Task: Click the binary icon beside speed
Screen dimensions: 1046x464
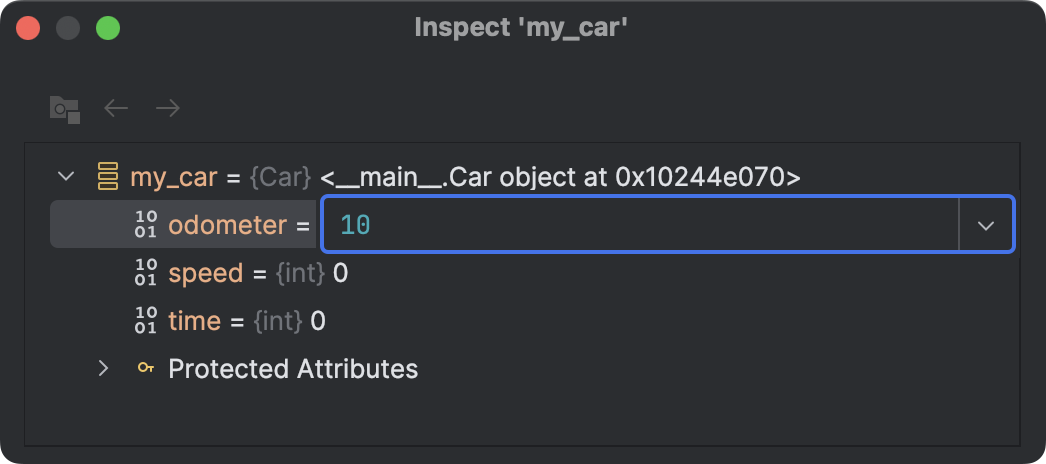Action: click(146, 273)
